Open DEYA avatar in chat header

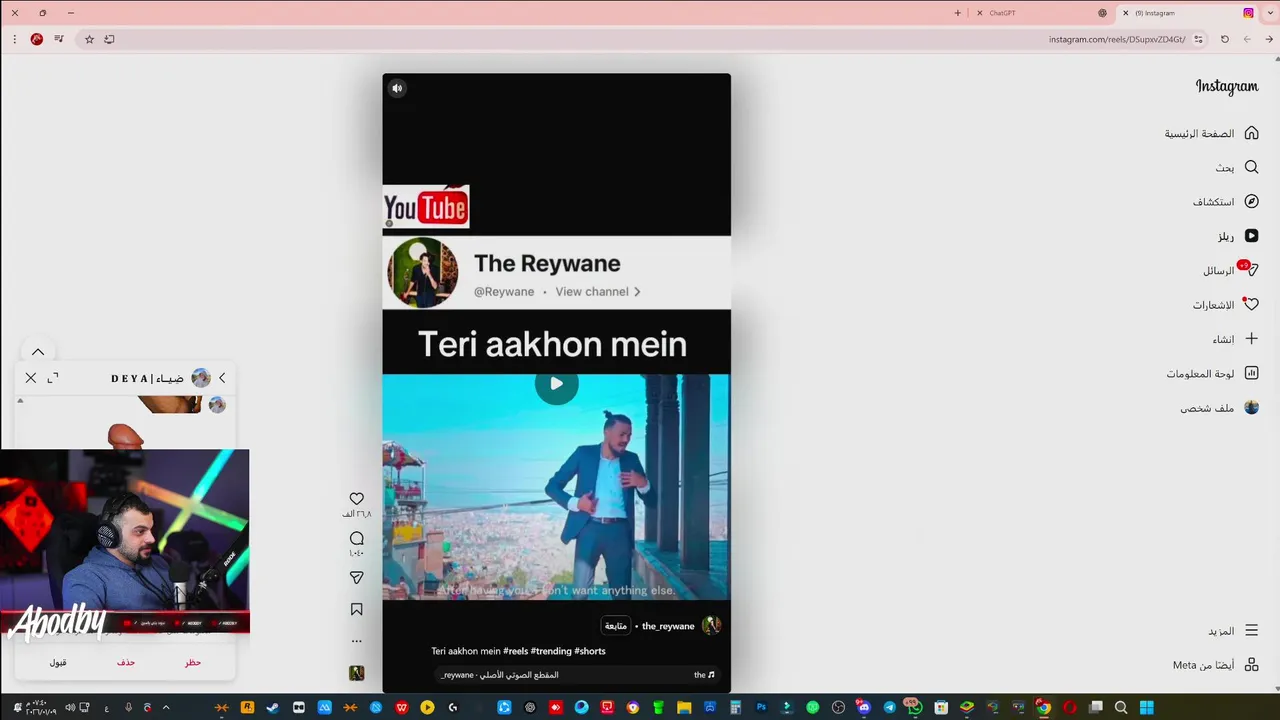(201, 378)
